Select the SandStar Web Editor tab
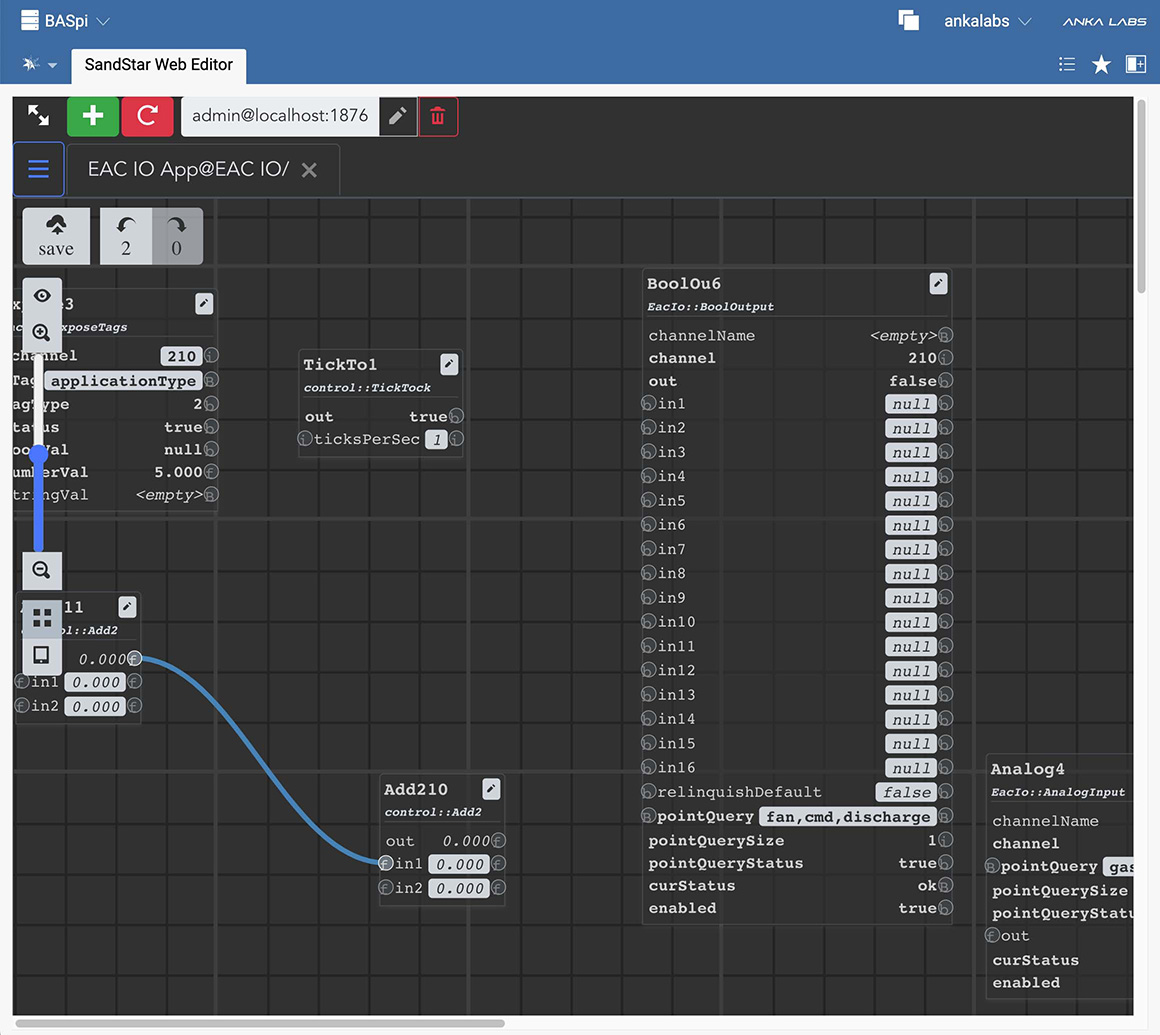Screen dimensions: 1160x1035 [158, 65]
